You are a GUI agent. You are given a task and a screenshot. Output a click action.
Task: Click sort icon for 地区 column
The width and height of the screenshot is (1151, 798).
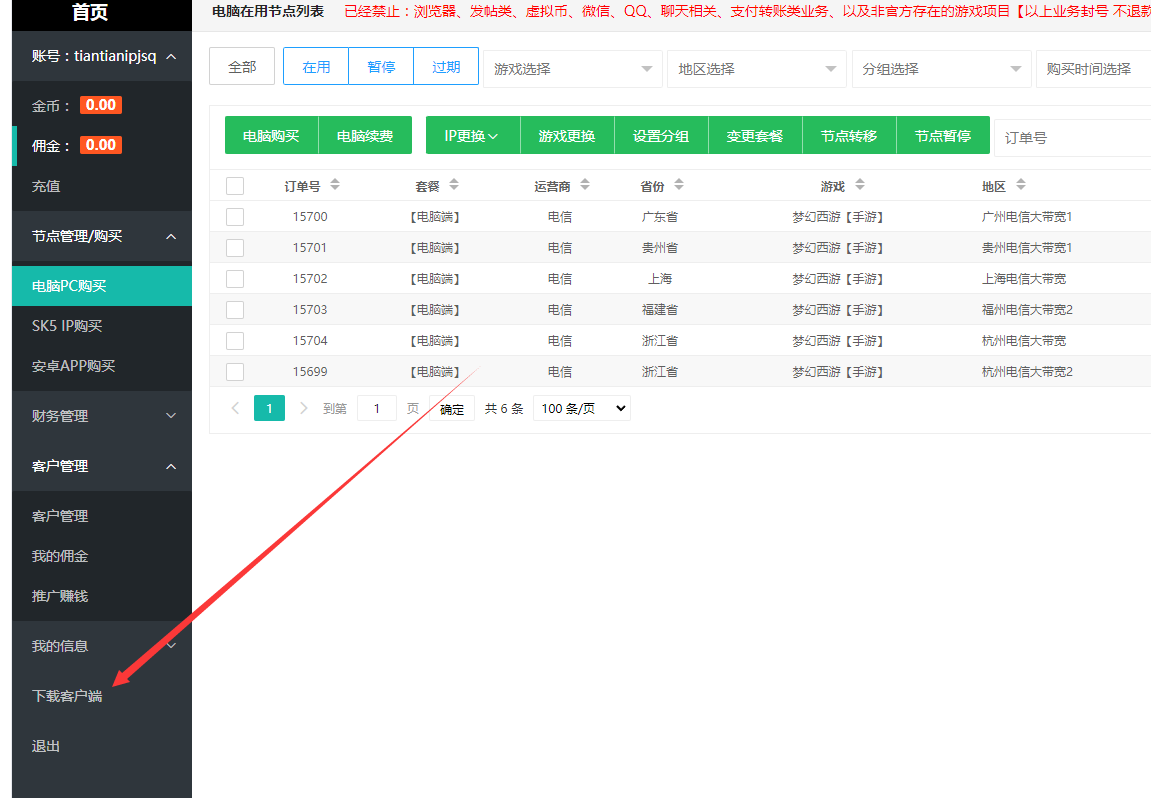(1020, 185)
